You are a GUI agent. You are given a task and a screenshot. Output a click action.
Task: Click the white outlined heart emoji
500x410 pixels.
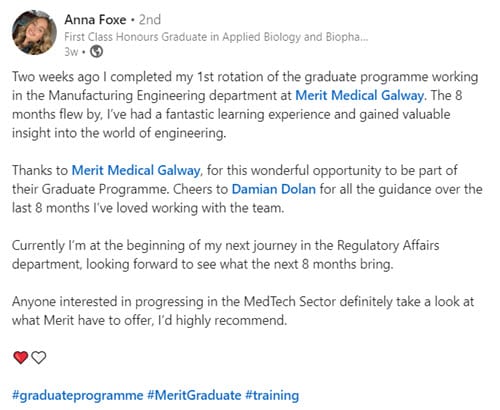[39, 357]
